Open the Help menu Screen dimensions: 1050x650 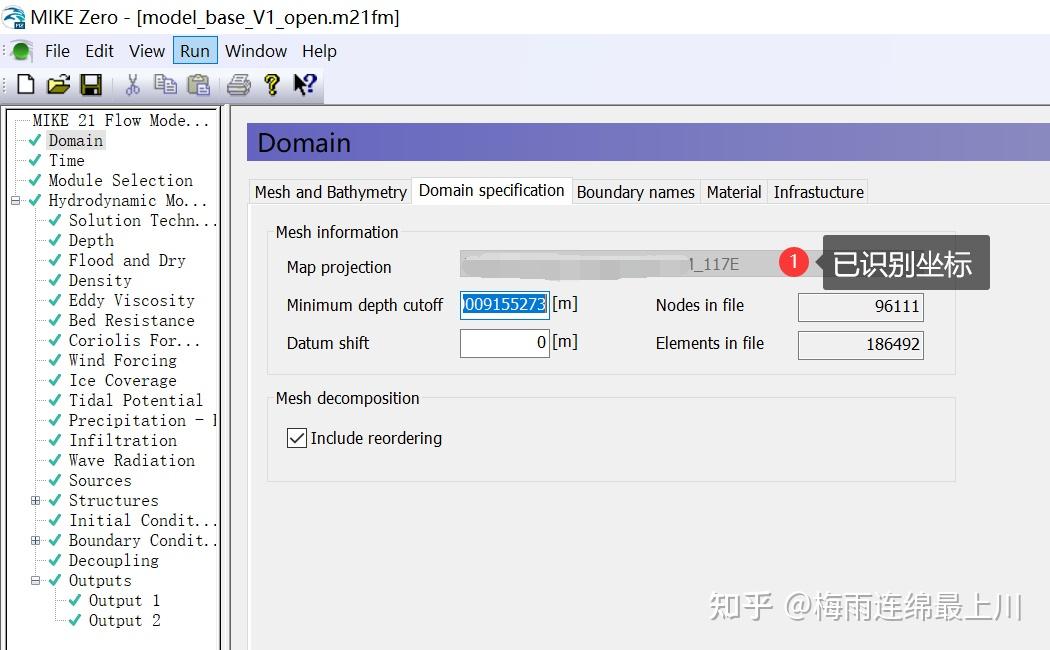tap(319, 52)
